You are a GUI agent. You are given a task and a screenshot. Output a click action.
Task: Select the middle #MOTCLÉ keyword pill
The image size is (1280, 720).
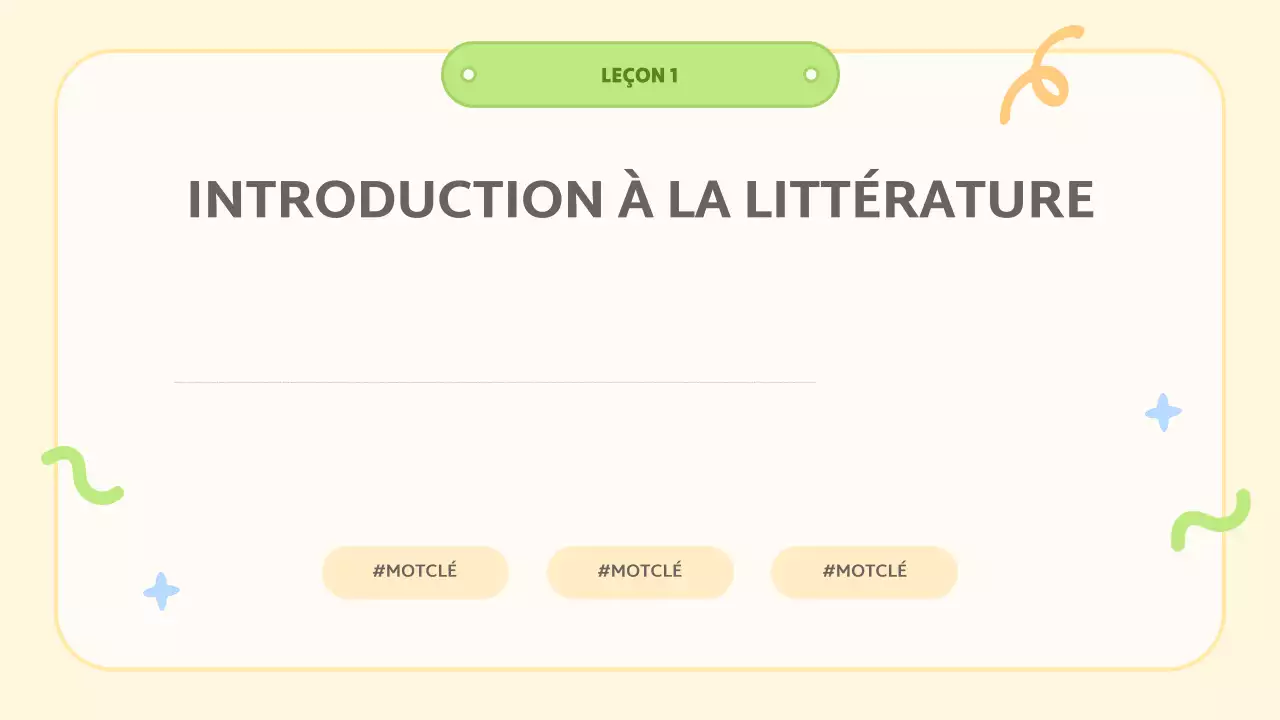(640, 572)
